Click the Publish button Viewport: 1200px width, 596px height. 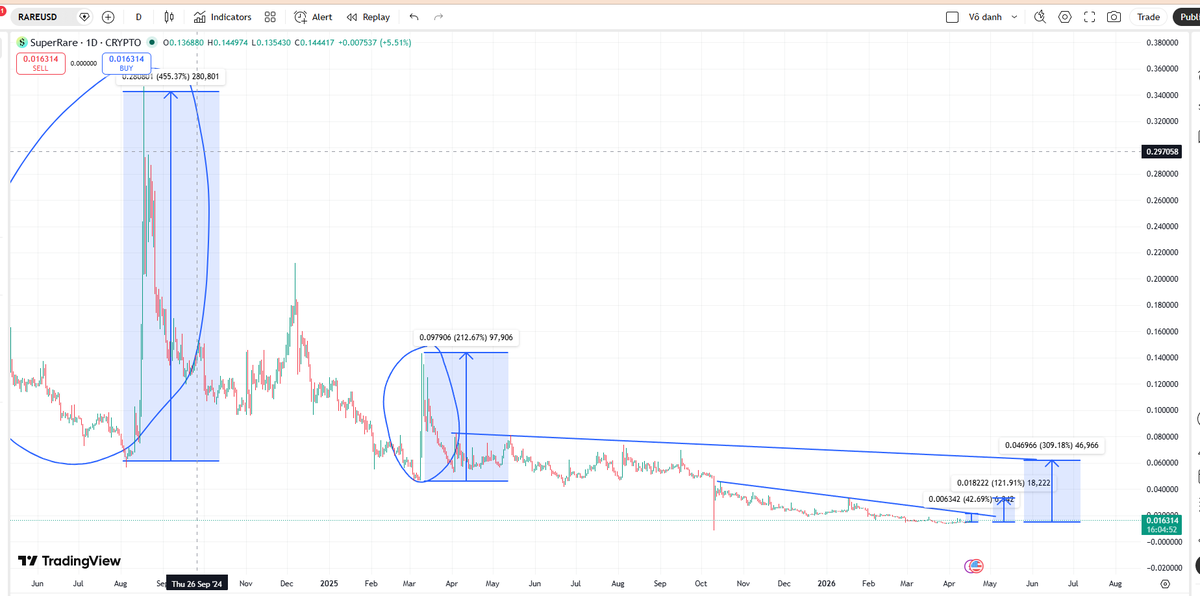tap(1188, 17)
